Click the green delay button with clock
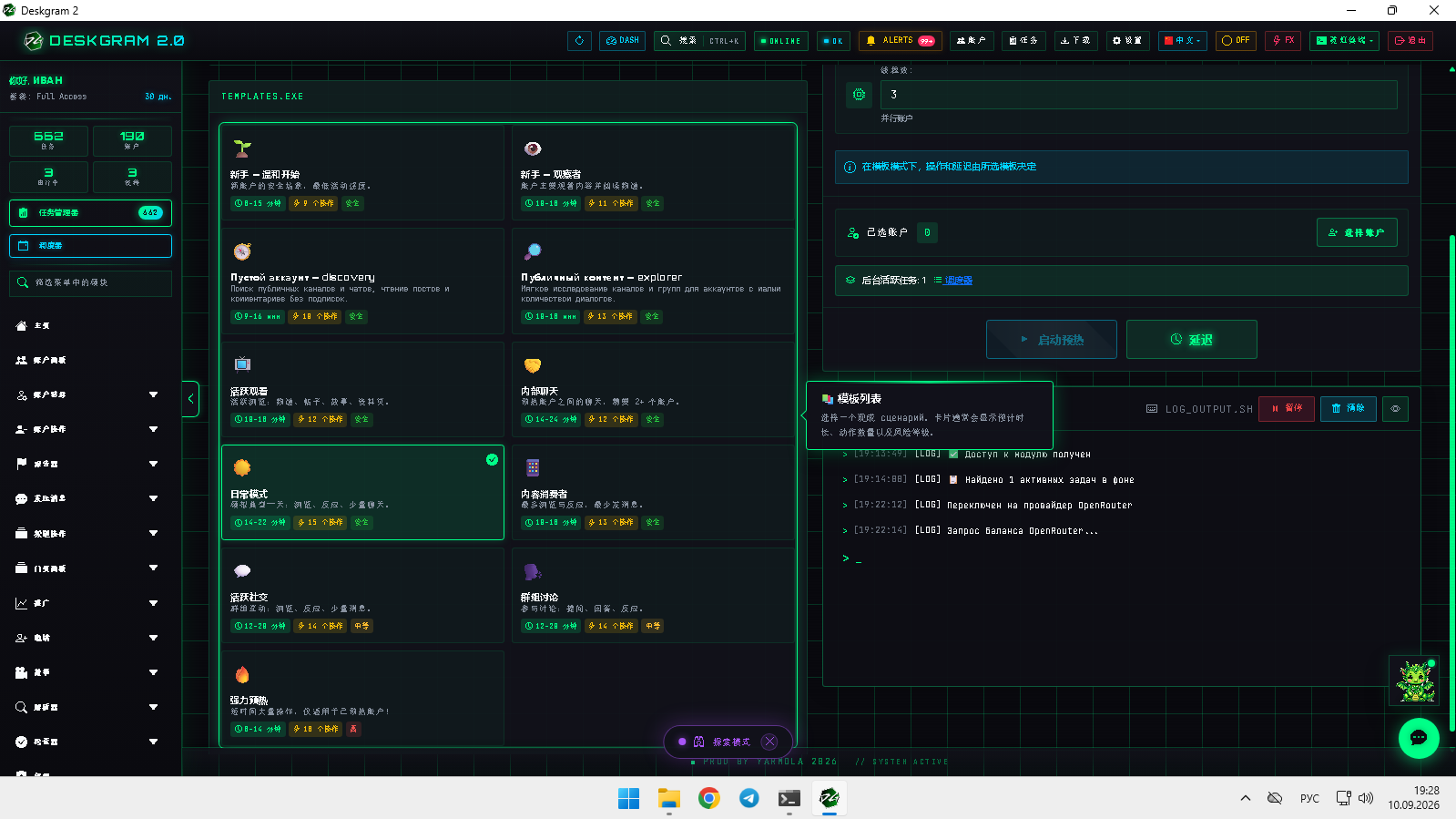1456x819 pixels. (1191, 339)
